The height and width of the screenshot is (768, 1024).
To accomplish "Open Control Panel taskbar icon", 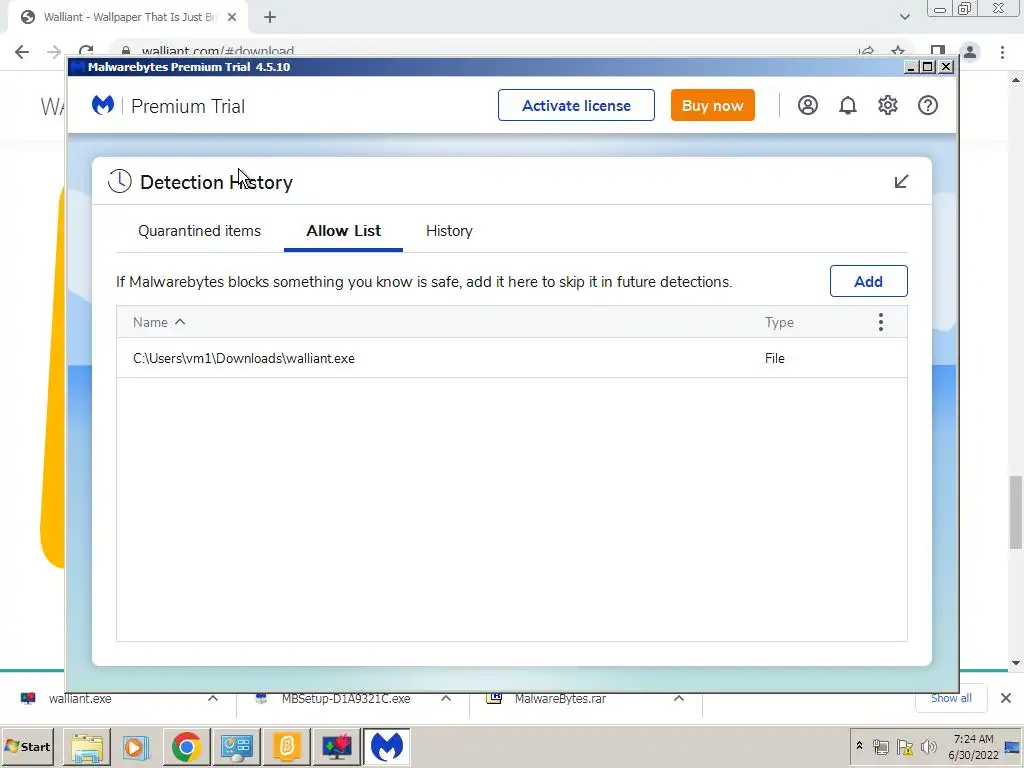I will [236, 746].
